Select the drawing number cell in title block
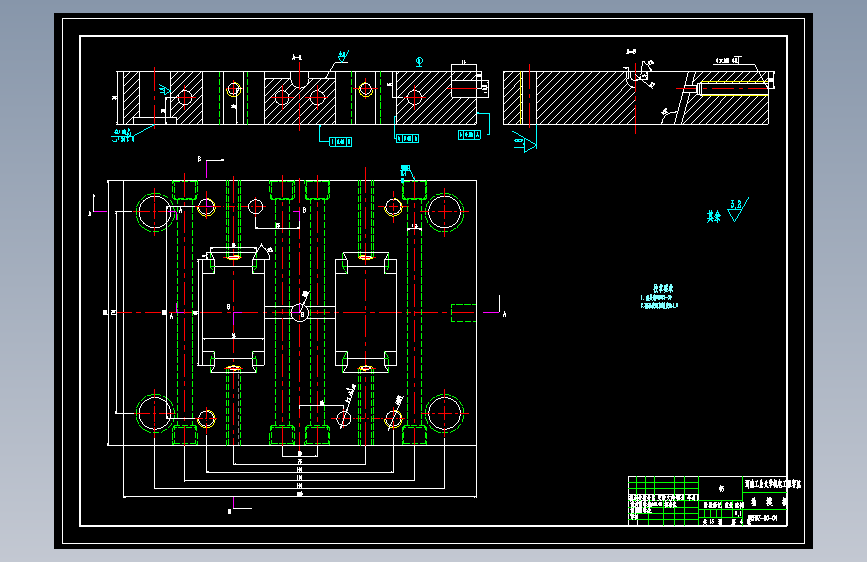This screenshot has width=867, height=562. [764, 518]
